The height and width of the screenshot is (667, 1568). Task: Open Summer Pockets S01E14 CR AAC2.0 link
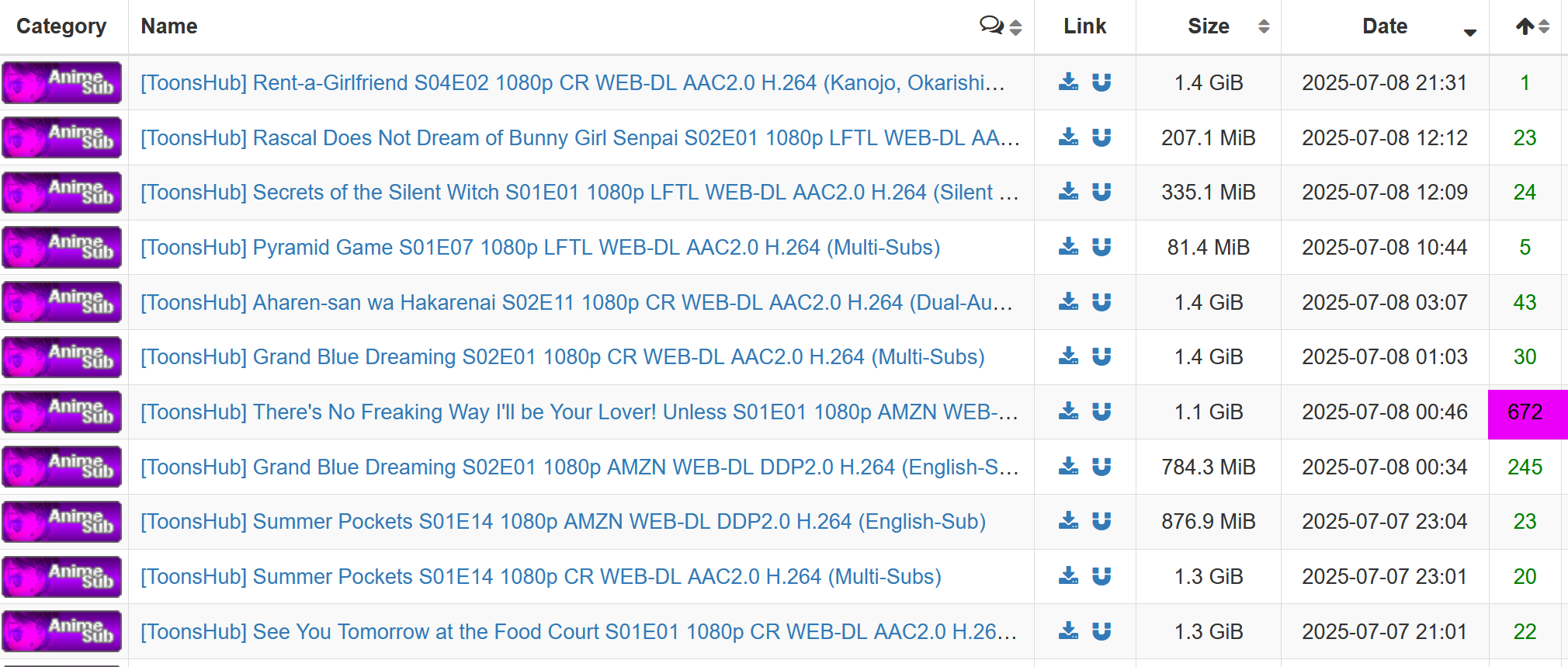tap(541, 576)
